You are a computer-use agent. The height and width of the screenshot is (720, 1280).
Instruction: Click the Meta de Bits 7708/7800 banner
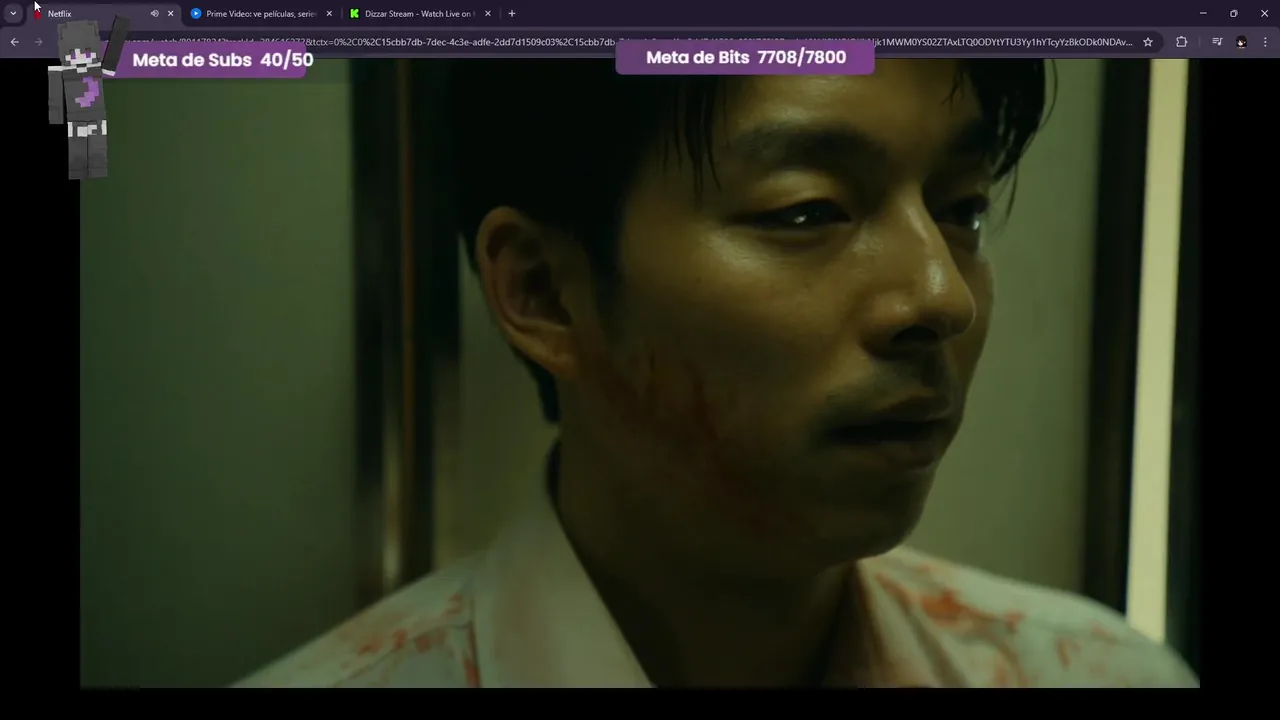(x=745, y=57)
